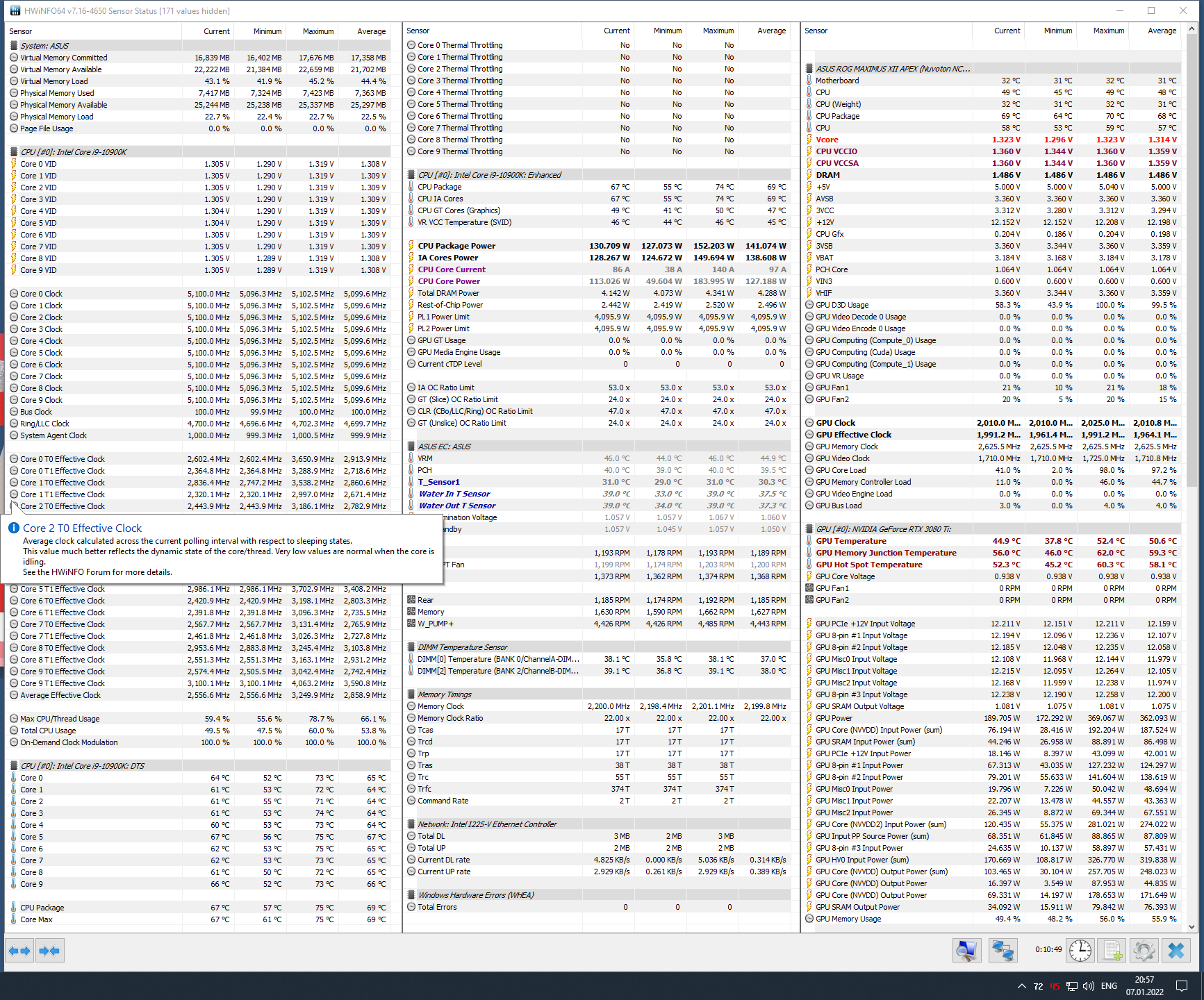Screen dimensions: 1204x1000
Task: Click the lightning icon beside CPU Package Power
Action: point(411,246)
